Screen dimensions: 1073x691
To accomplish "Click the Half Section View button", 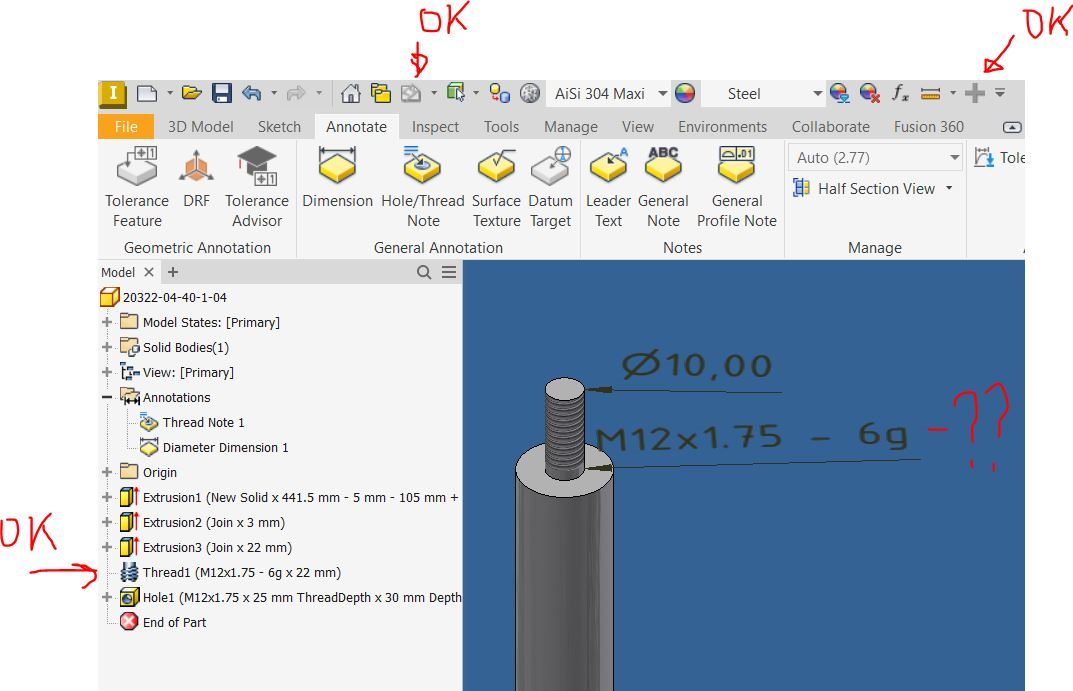I will (865, 188).
